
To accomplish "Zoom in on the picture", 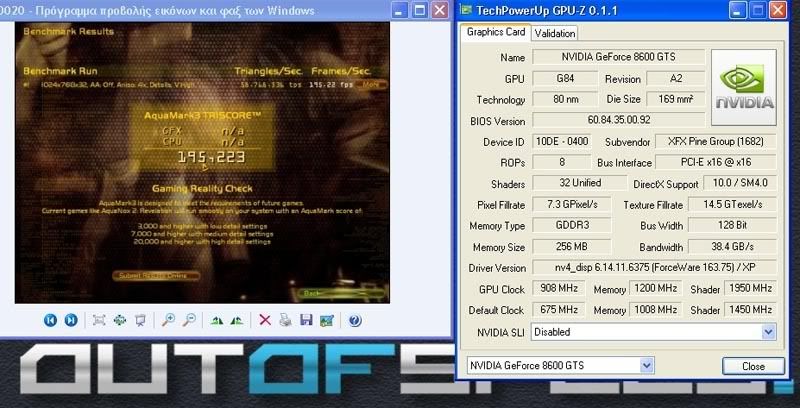I will (168, 320).
